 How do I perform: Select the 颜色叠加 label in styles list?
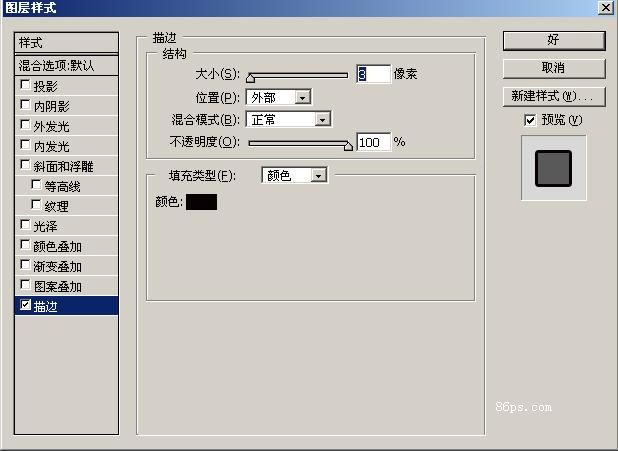pos(58,247)
